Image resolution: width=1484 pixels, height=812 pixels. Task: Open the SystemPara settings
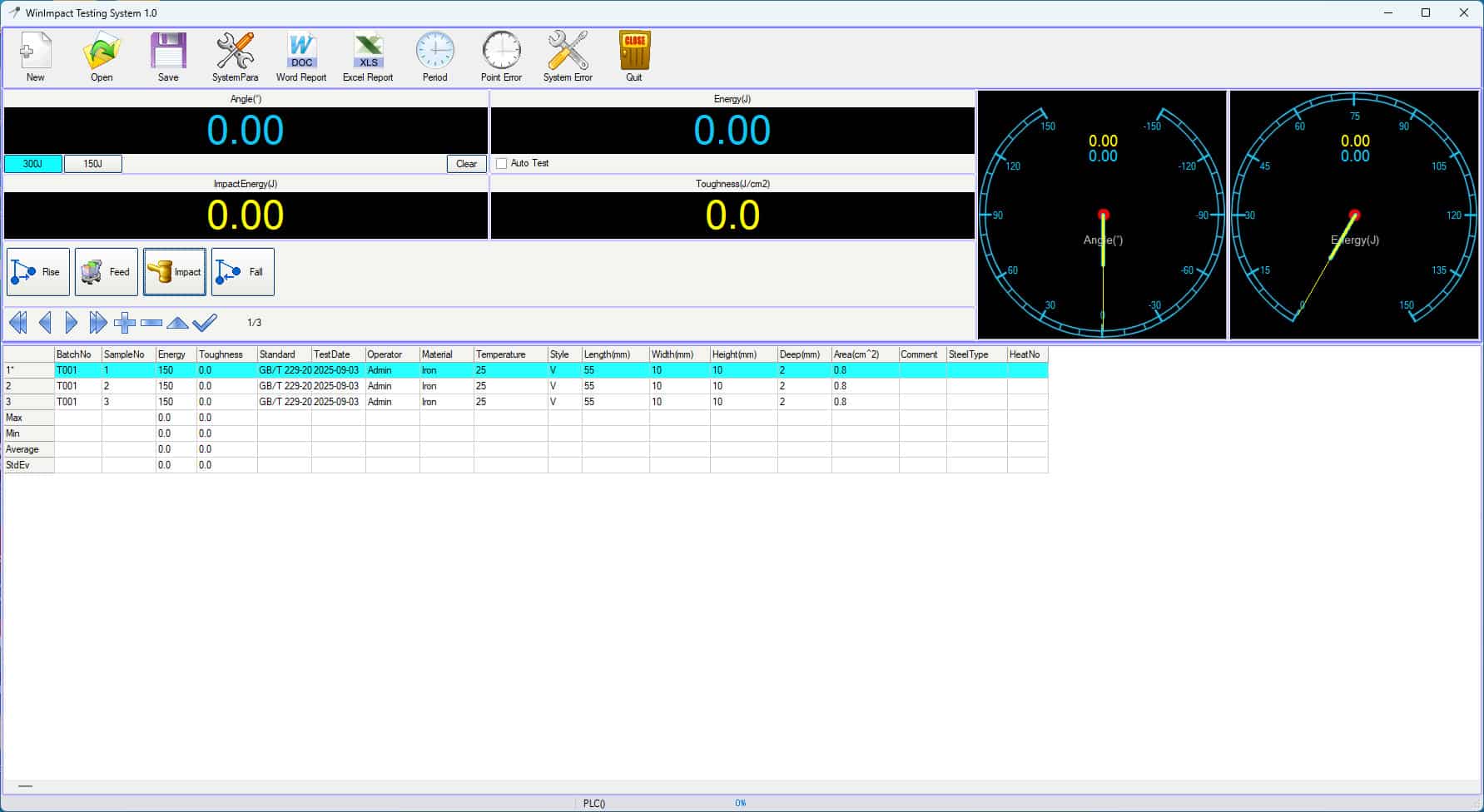click(x=234, y=56)
